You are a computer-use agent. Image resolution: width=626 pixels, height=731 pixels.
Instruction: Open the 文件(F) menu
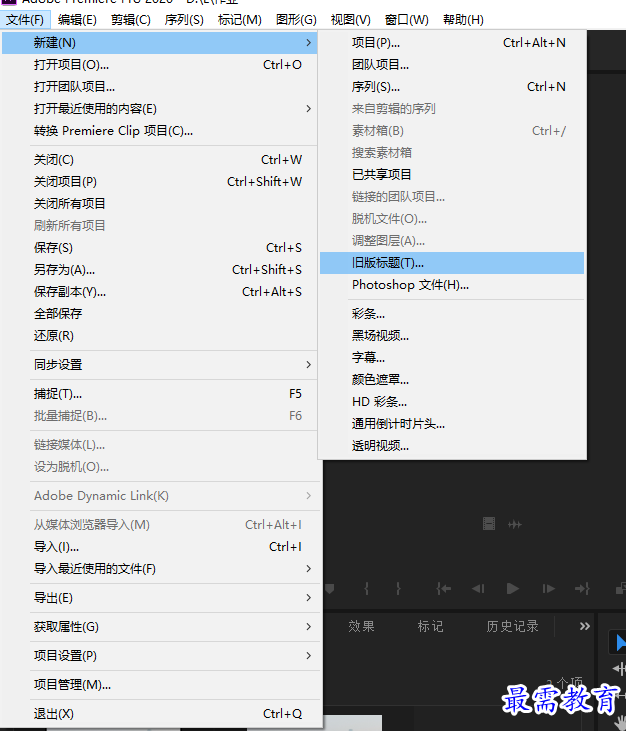click(x=25, y=20)
